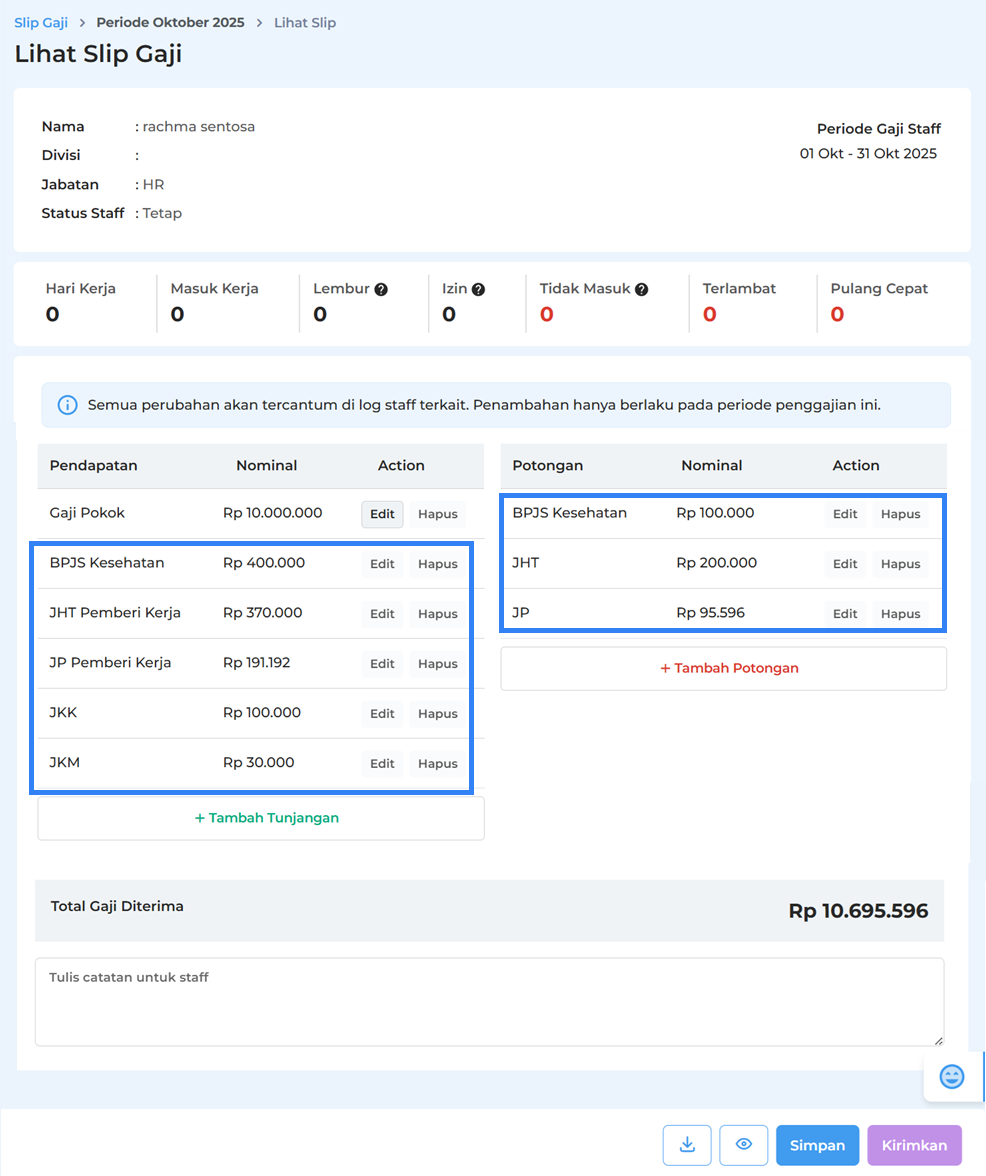Delete the JKM income row
986x1176 pixels.
(437, 764)
